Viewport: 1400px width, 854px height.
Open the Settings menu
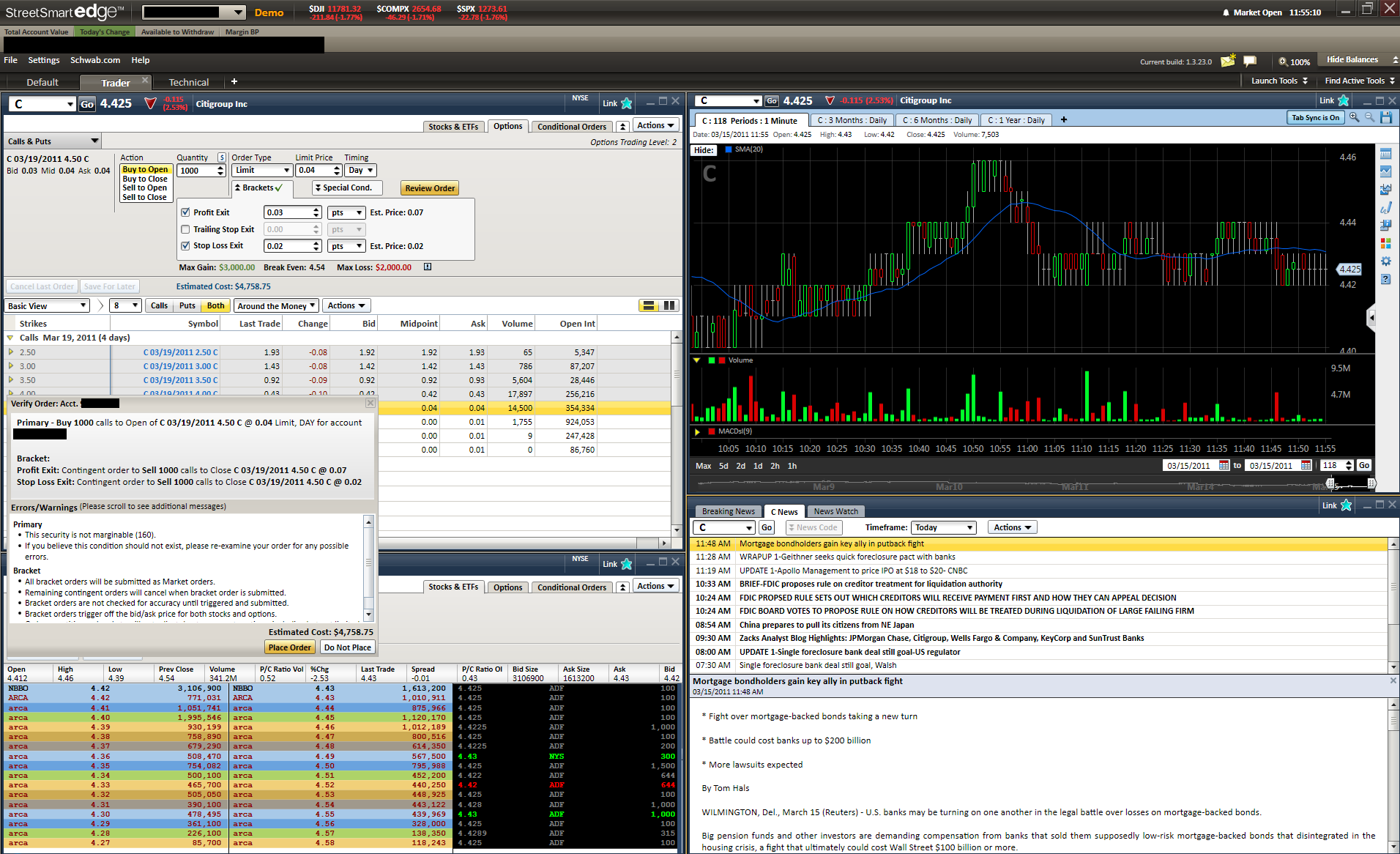(x=44, y=60)
